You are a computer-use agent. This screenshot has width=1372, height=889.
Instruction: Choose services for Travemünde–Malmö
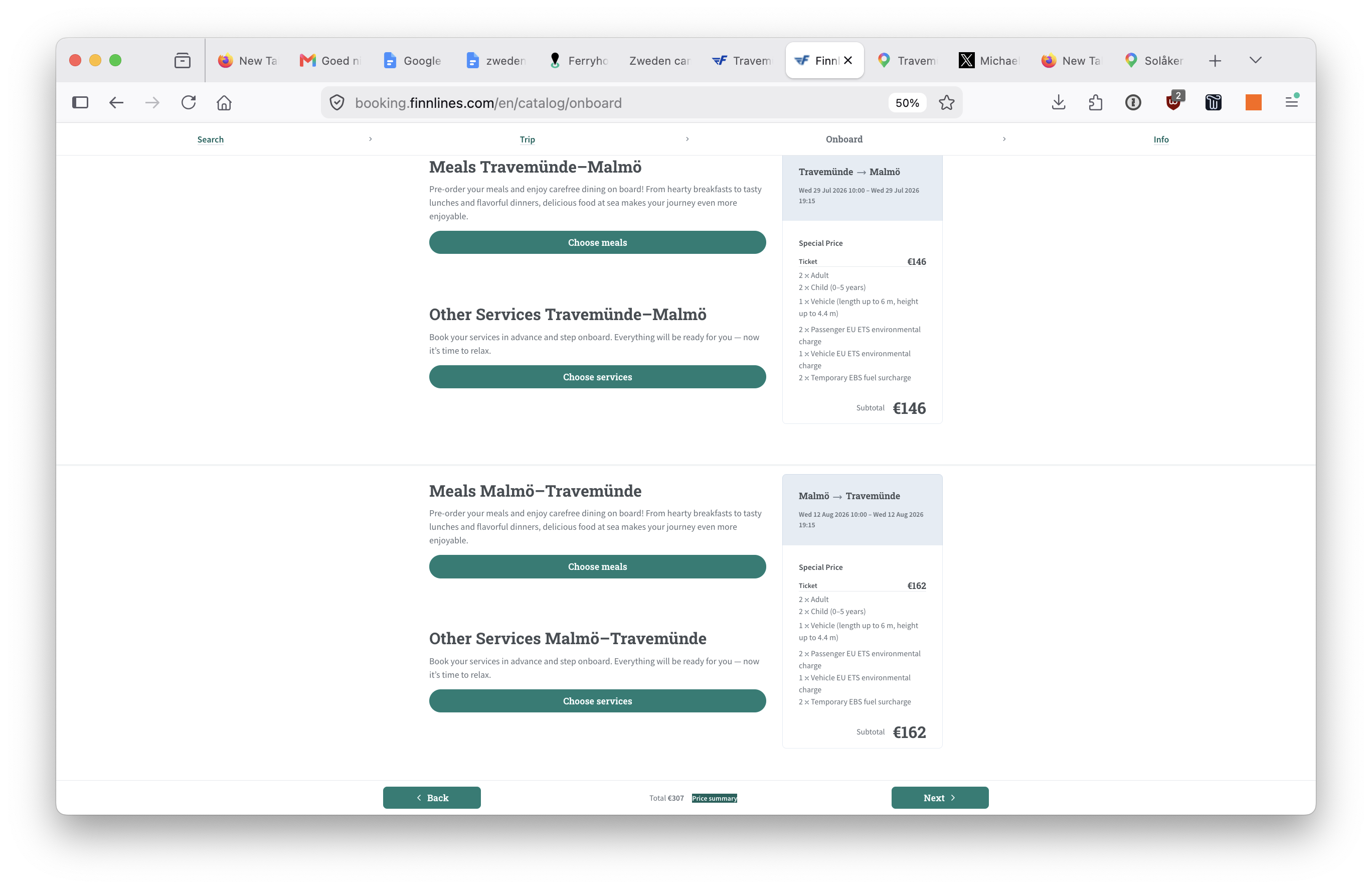click(x=597, y=377)
